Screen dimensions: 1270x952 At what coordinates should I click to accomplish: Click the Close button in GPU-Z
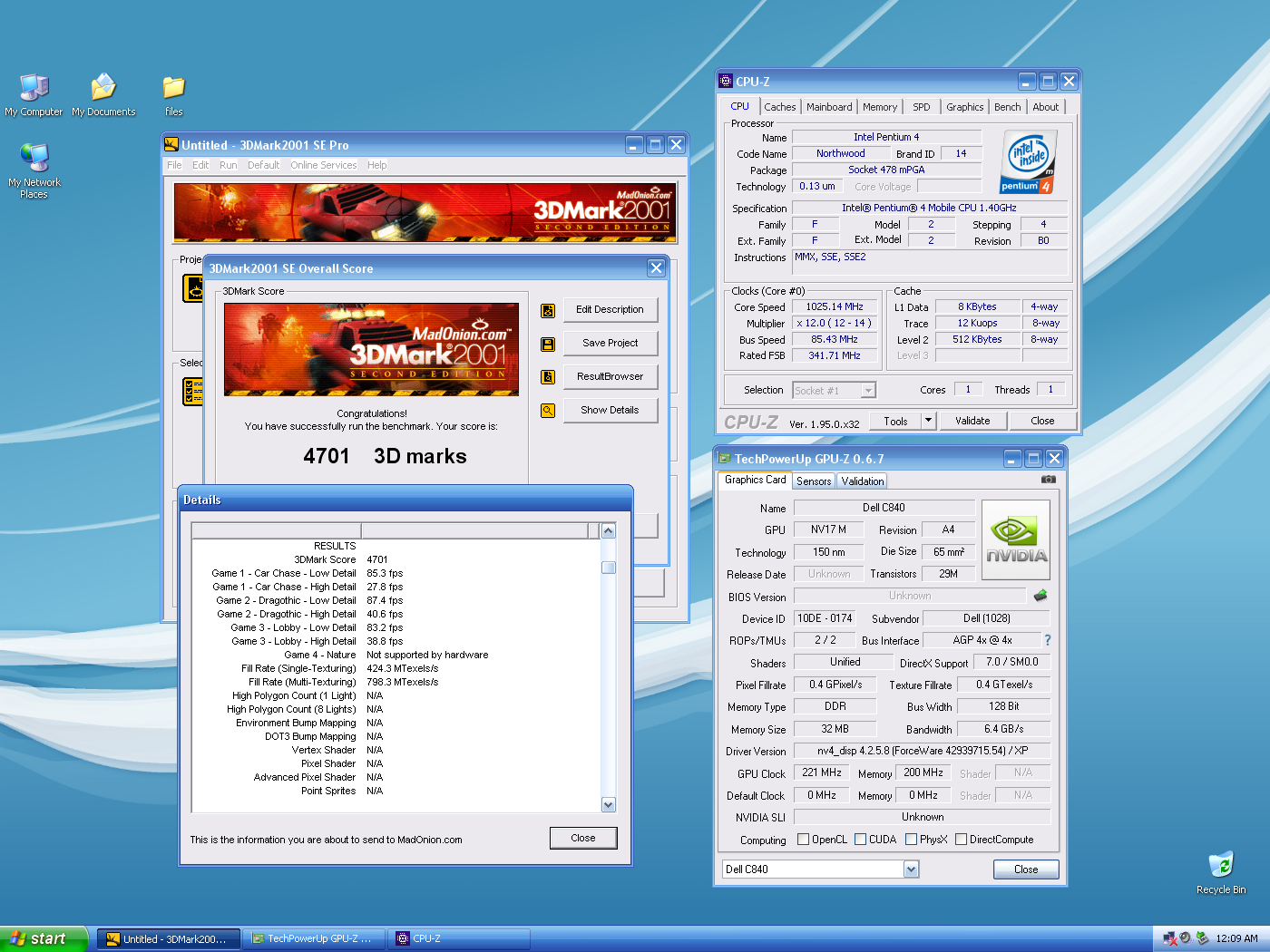1026,869
